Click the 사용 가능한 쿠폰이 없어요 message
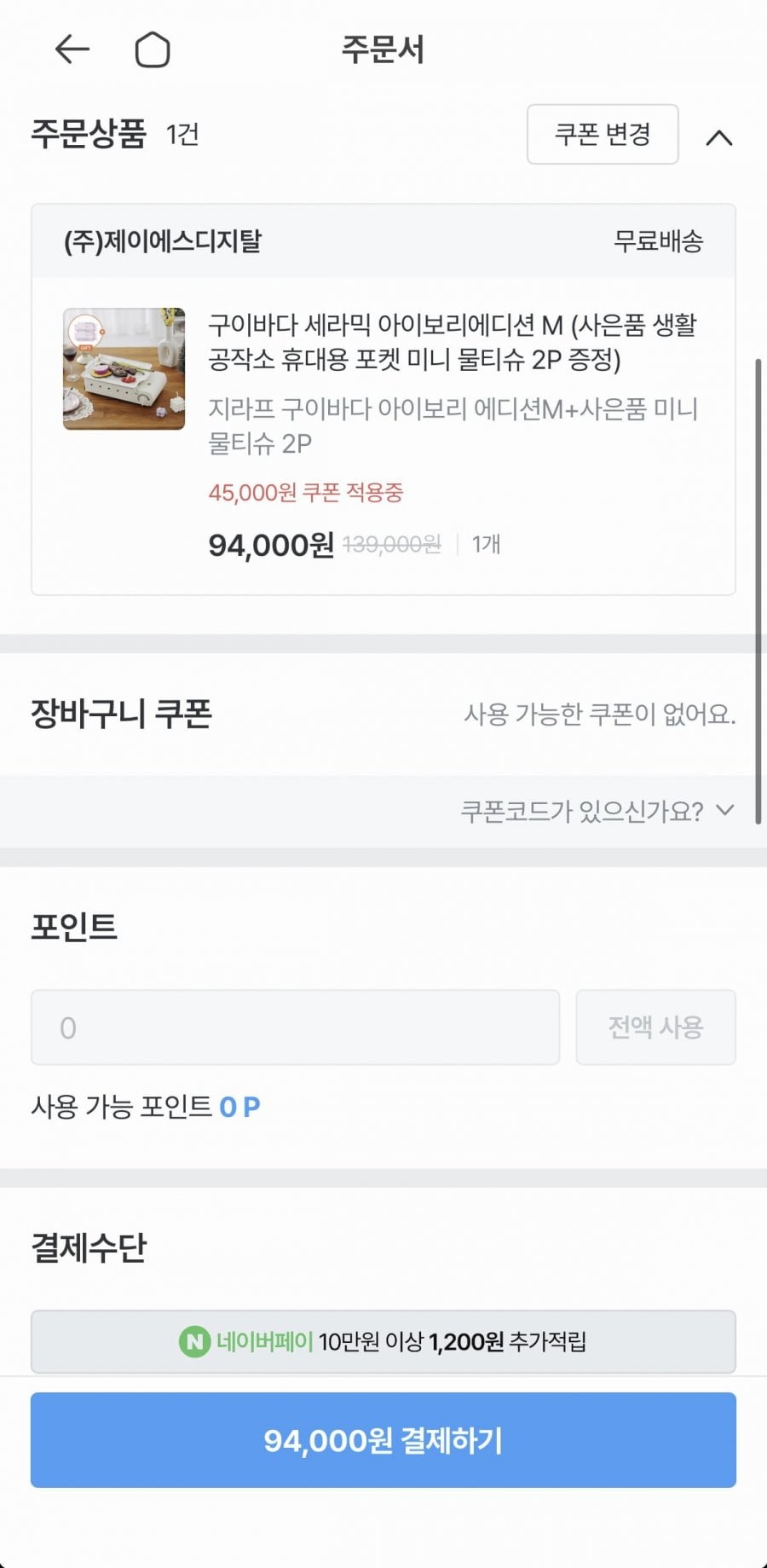 point(599,714)
